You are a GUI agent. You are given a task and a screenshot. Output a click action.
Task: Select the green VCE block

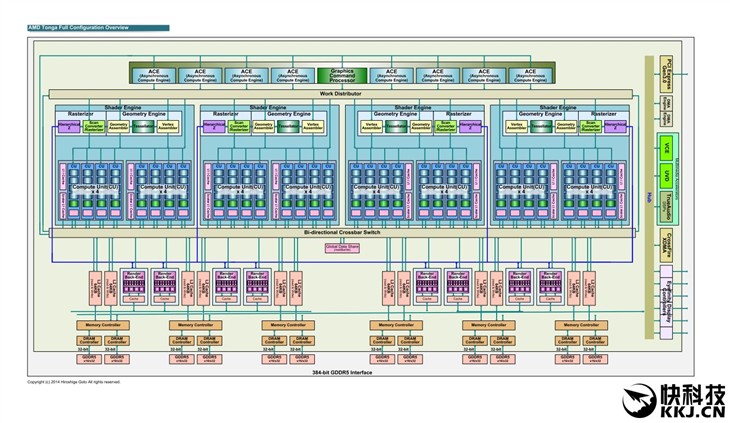(666, 148)
